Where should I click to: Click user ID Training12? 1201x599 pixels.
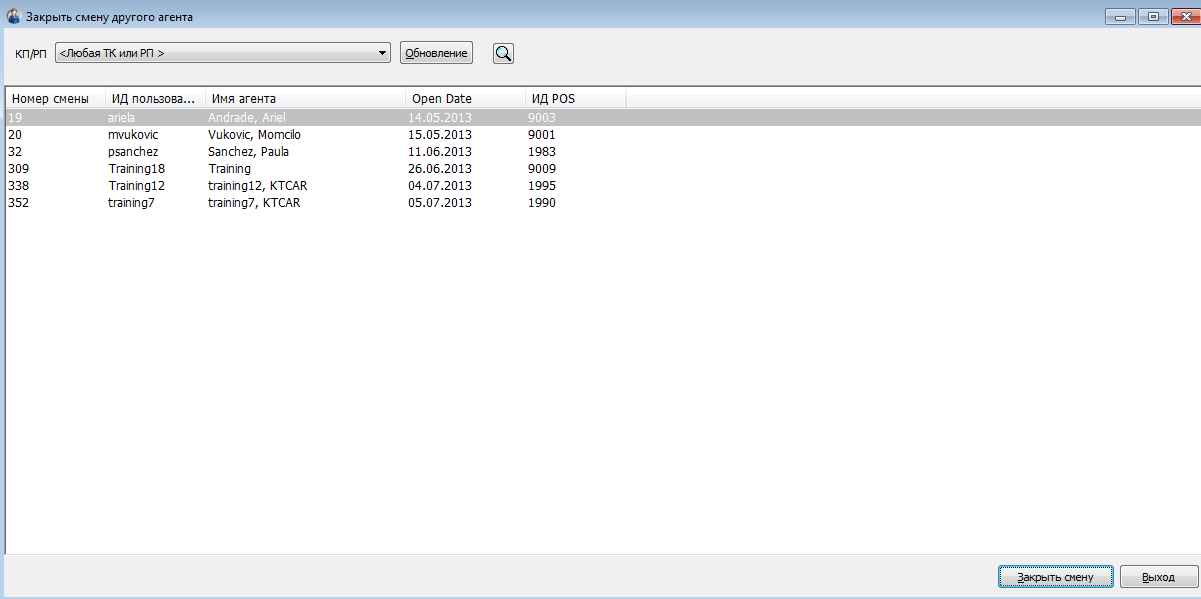136,186
